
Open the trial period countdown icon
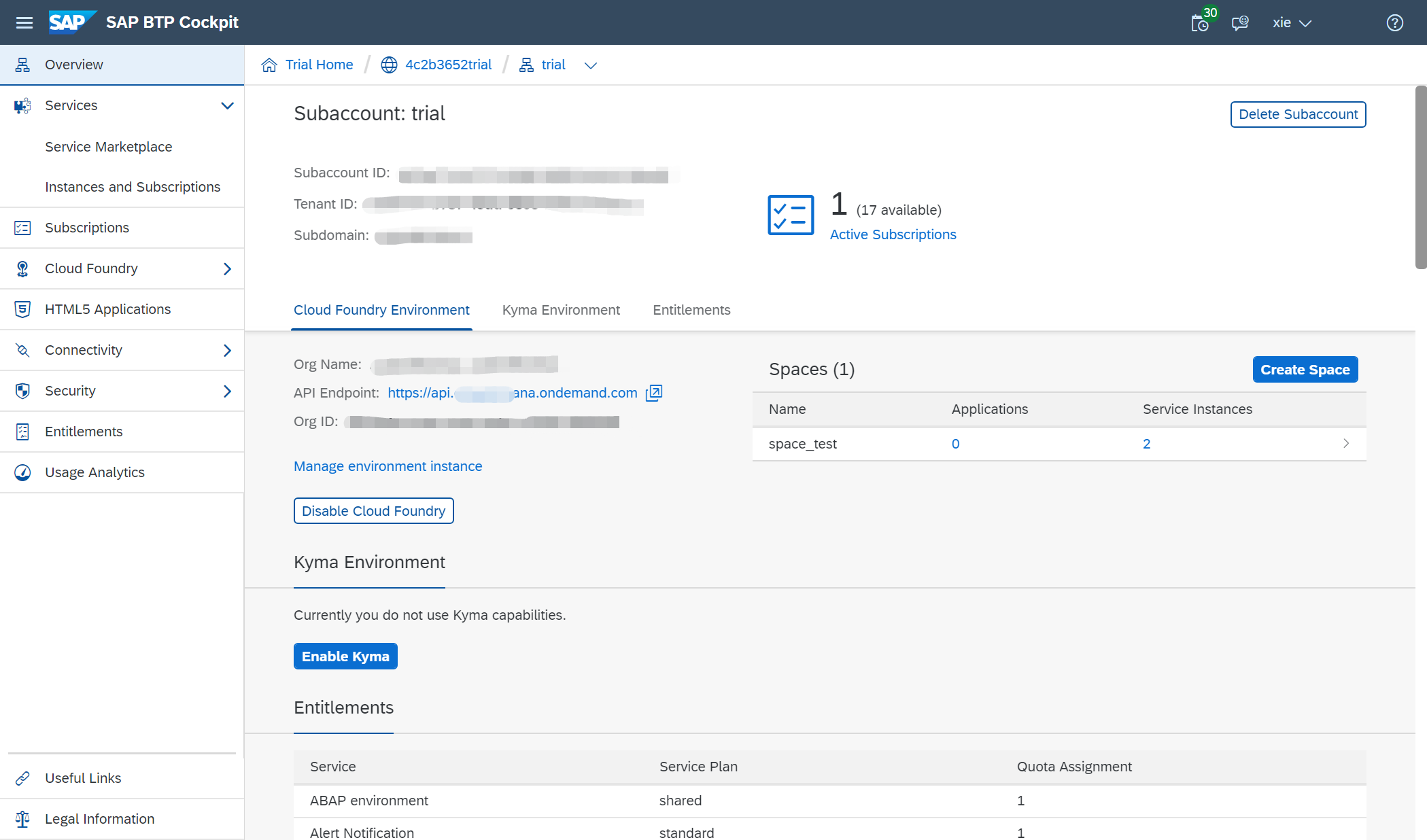pos(1200,23)
